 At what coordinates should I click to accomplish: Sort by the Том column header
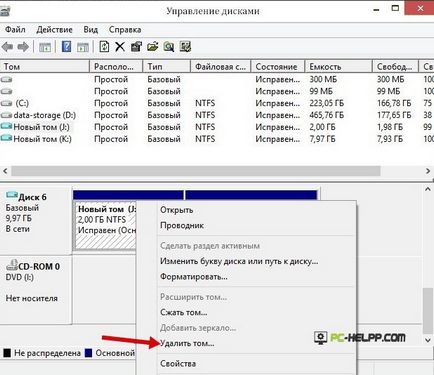tap(45, 66)
